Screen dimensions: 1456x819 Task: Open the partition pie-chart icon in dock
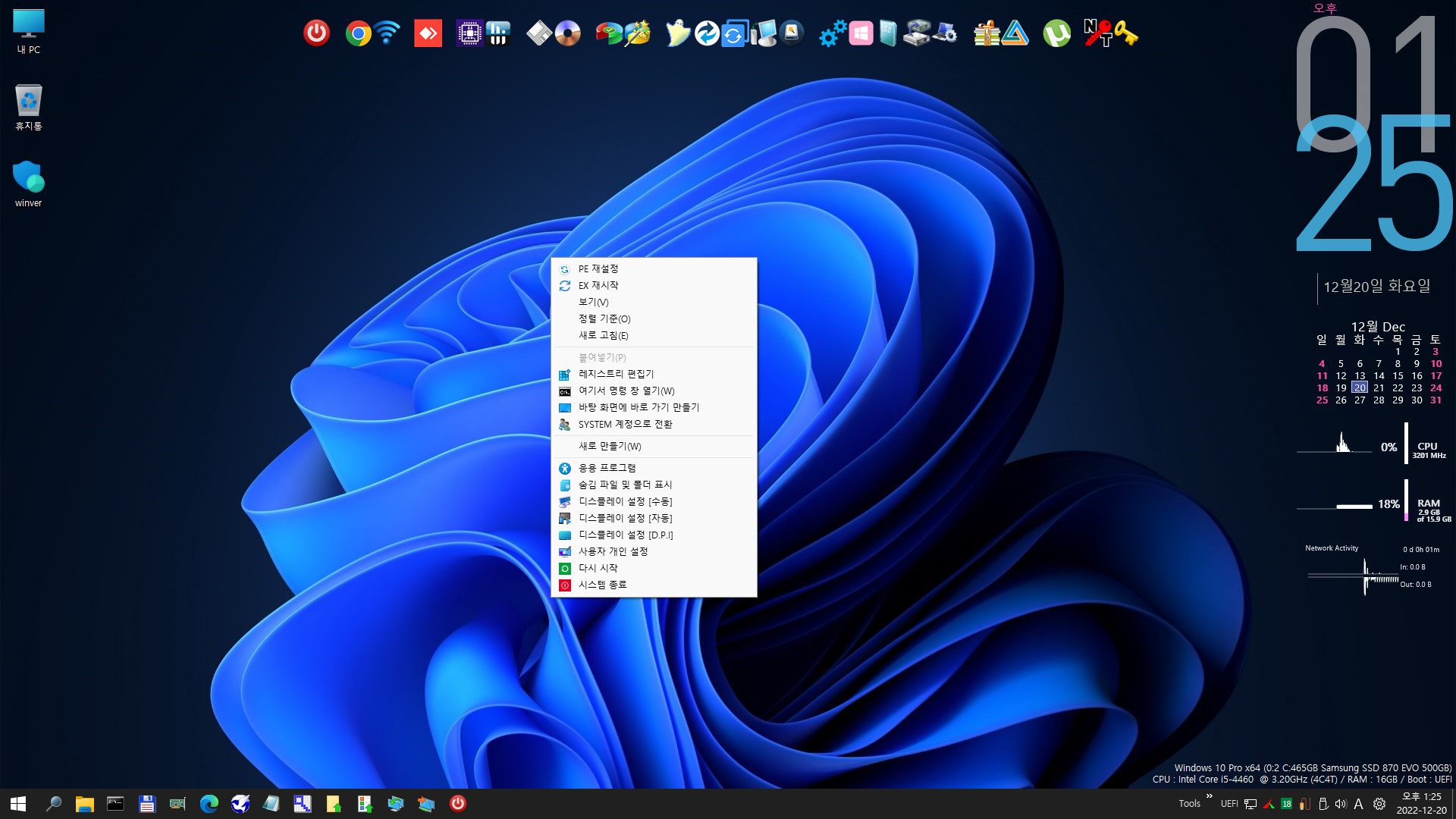click(608, 33)
